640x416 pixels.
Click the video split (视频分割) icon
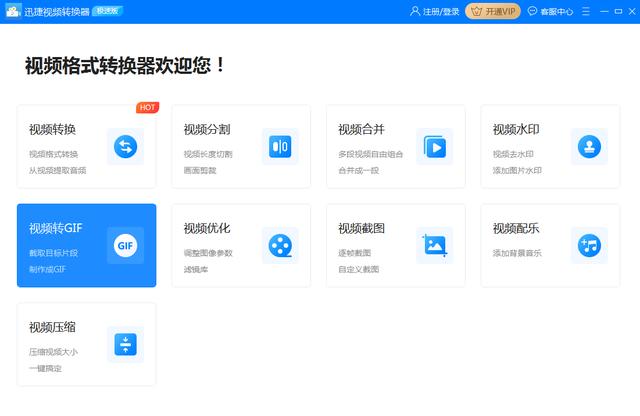tap(279, 147)
